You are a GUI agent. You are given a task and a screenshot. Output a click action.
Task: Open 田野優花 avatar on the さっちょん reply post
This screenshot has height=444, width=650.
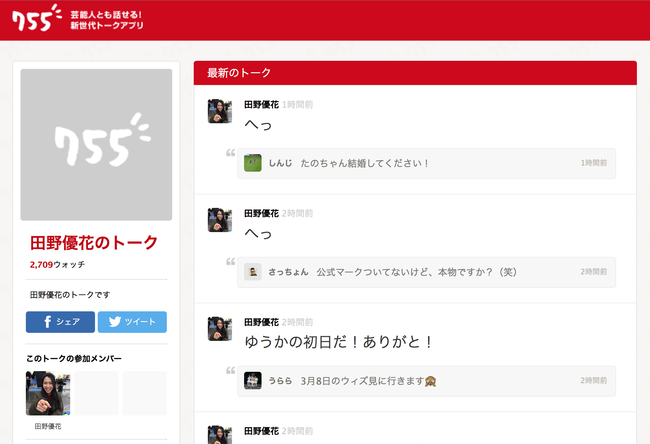220,220
